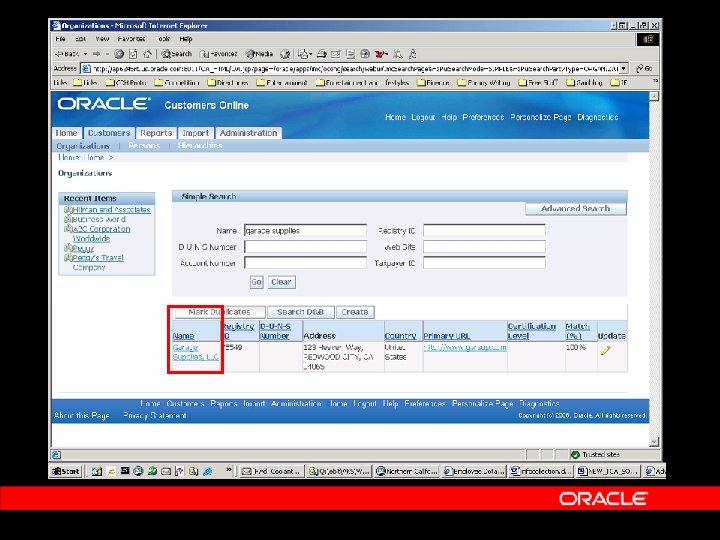
Task: Switch to the NEW_TCA taskbar document
Action: tap(608, 471)
